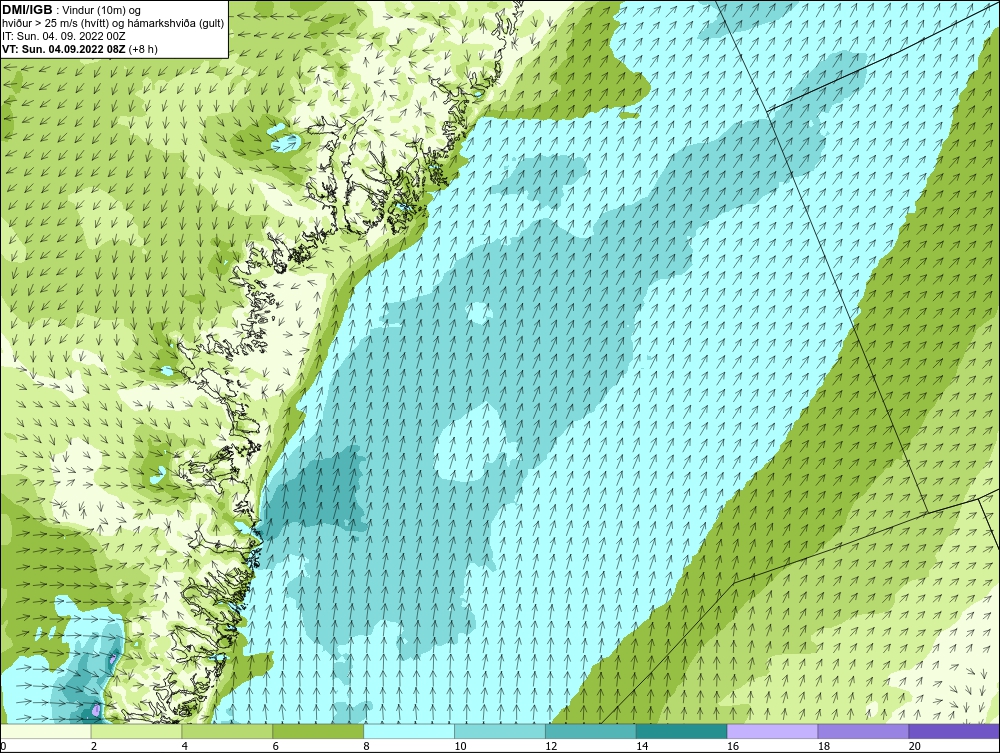Click the 'IT: Sun. 04. 09. 2022 00Z' line
1000x753 pixels.
click(x=64, y=36)
